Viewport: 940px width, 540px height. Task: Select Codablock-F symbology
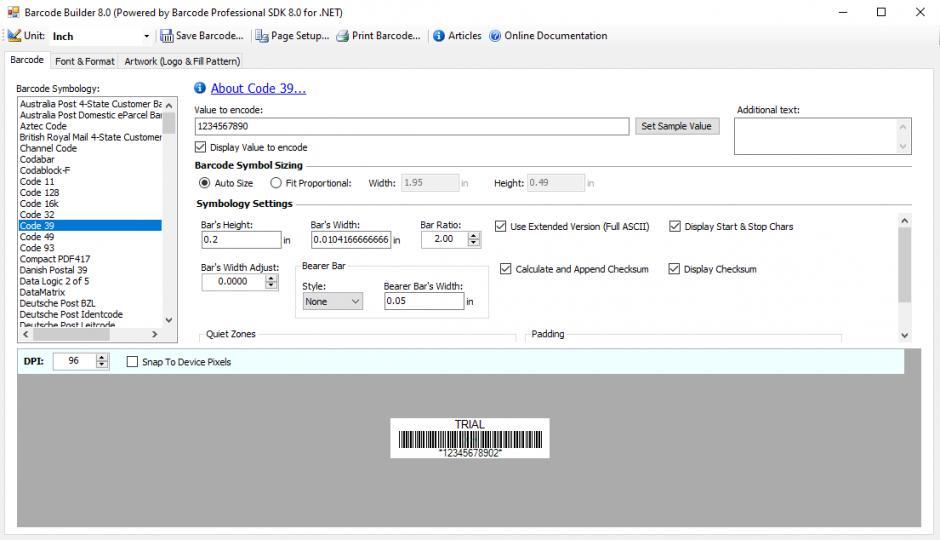pos(45,170)
